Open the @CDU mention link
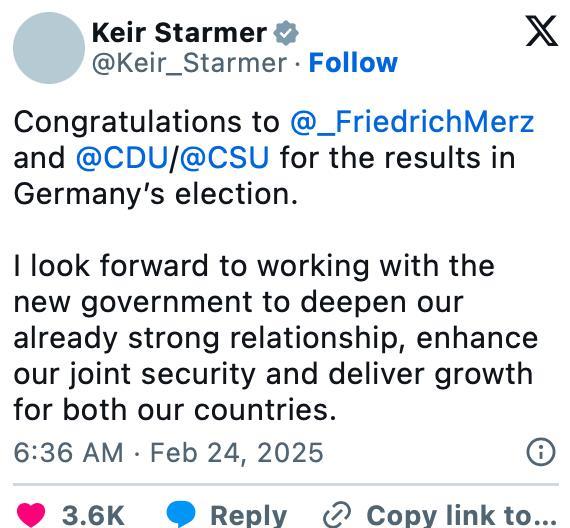The width and height of the screenshot is (570, 528). point(123,158)
